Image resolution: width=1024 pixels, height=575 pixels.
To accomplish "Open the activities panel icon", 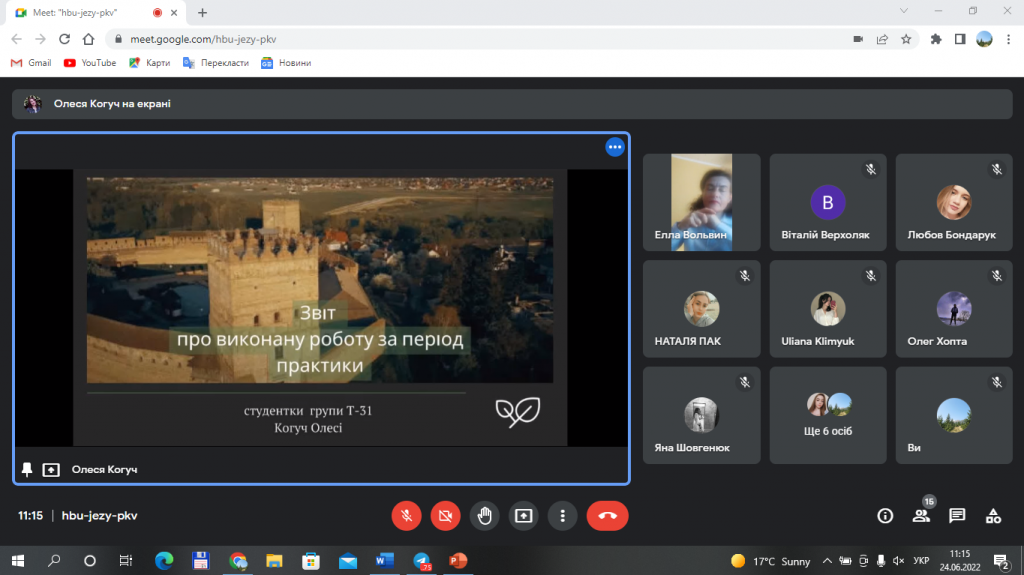I will pyautogui.click(x=993, y=516).
